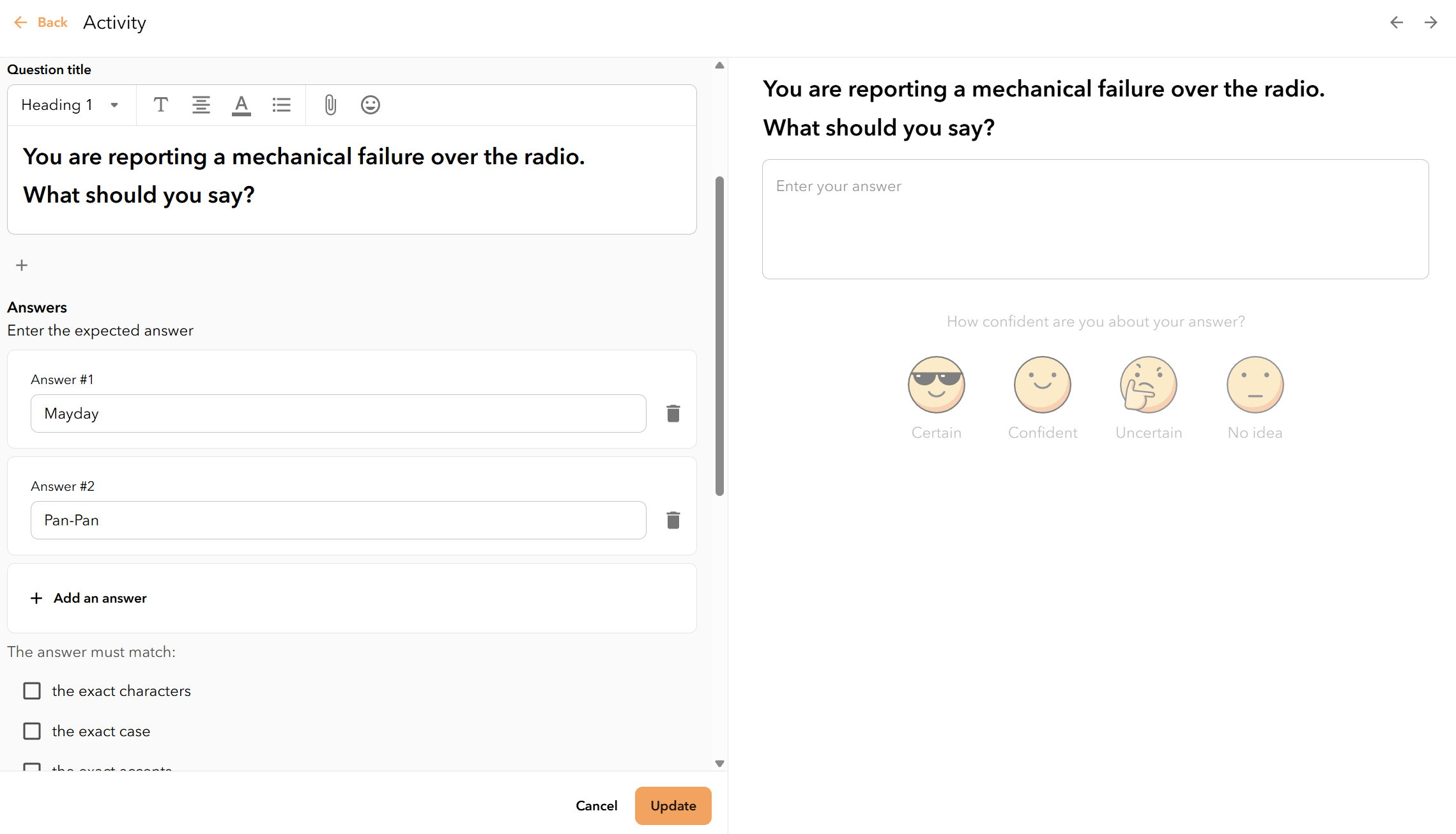Delete Answer #2 Pan-Pan
Screen dimensions: 1456x834
pyautogui.click(x=673, y=520)
